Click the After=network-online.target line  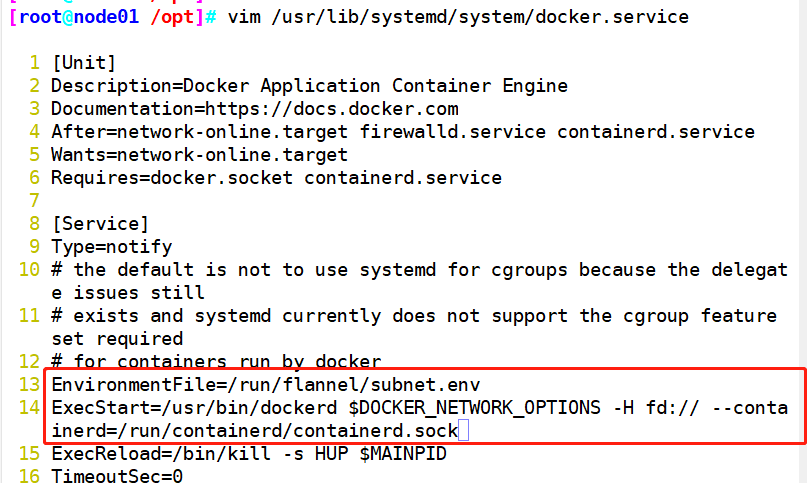[x=403, y=132]
